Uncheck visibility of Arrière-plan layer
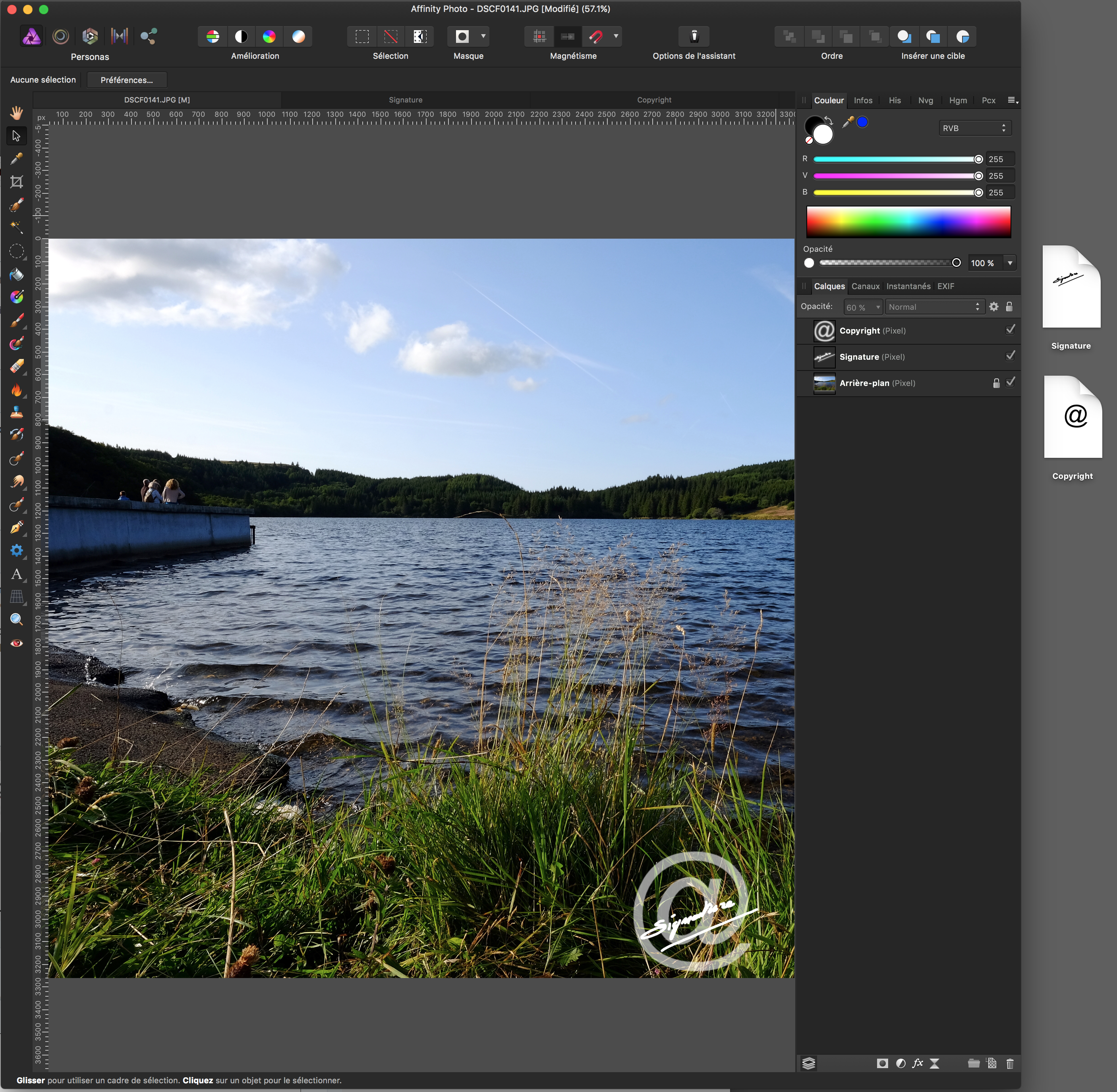Screen dimensions: 1117x1092 [x=1010, y=382]
